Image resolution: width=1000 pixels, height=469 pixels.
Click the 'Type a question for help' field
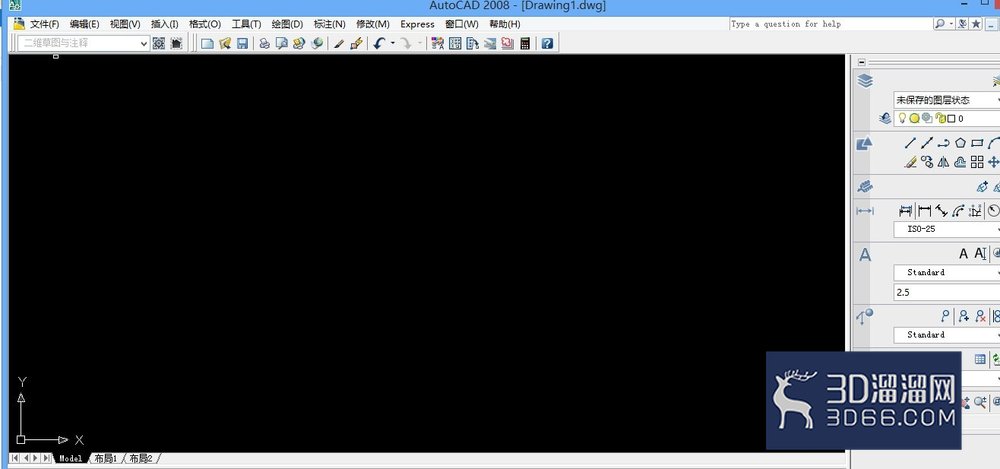point(830,24)
